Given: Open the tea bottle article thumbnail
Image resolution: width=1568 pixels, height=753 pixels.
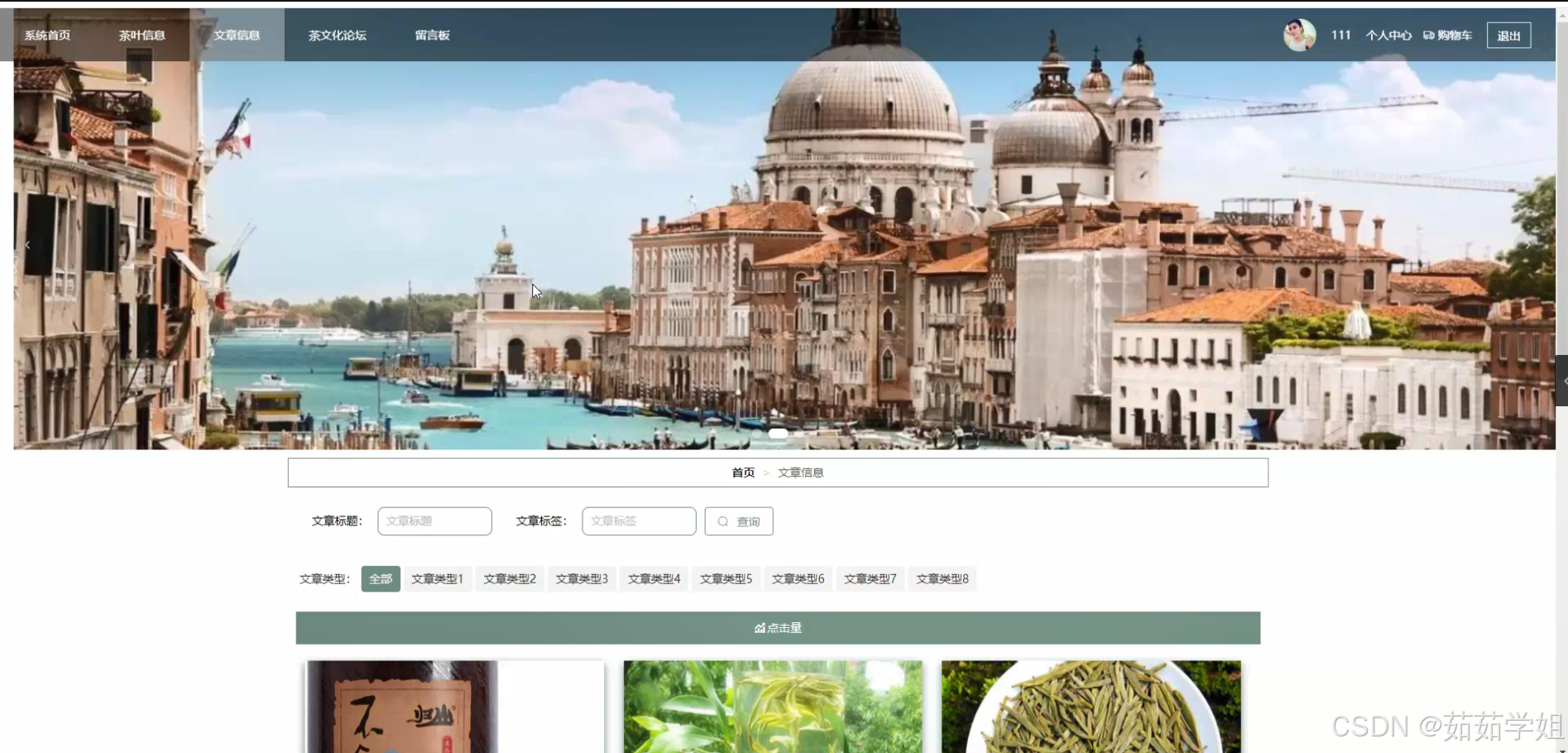Looking at the screenshot, I should tap(455, 707).
